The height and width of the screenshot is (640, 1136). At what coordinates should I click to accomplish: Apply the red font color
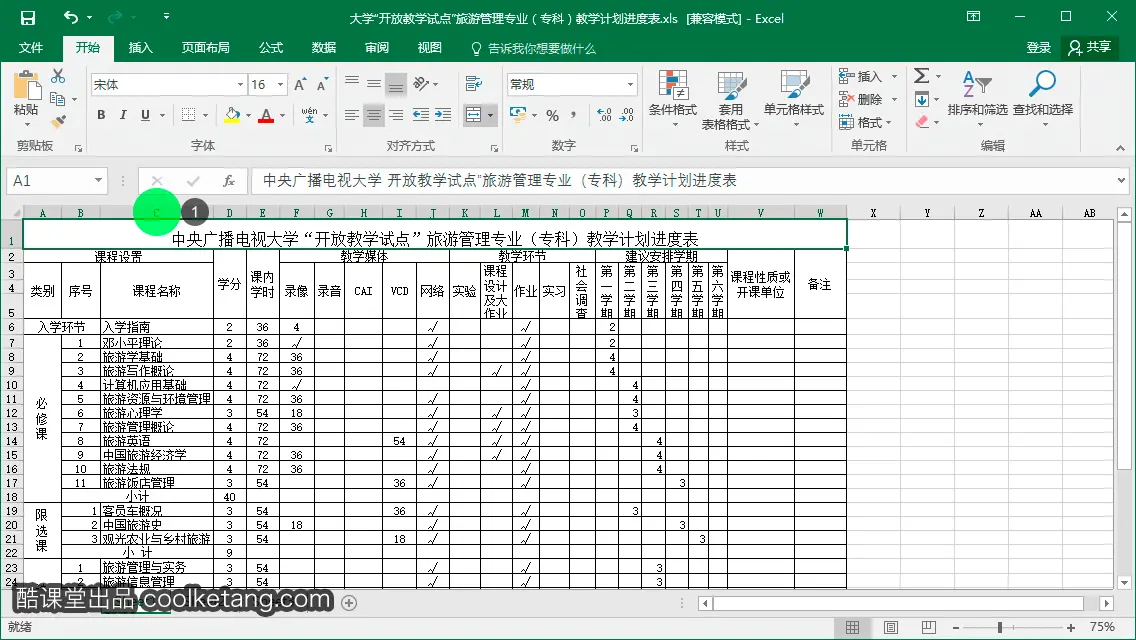pos(266,115)
